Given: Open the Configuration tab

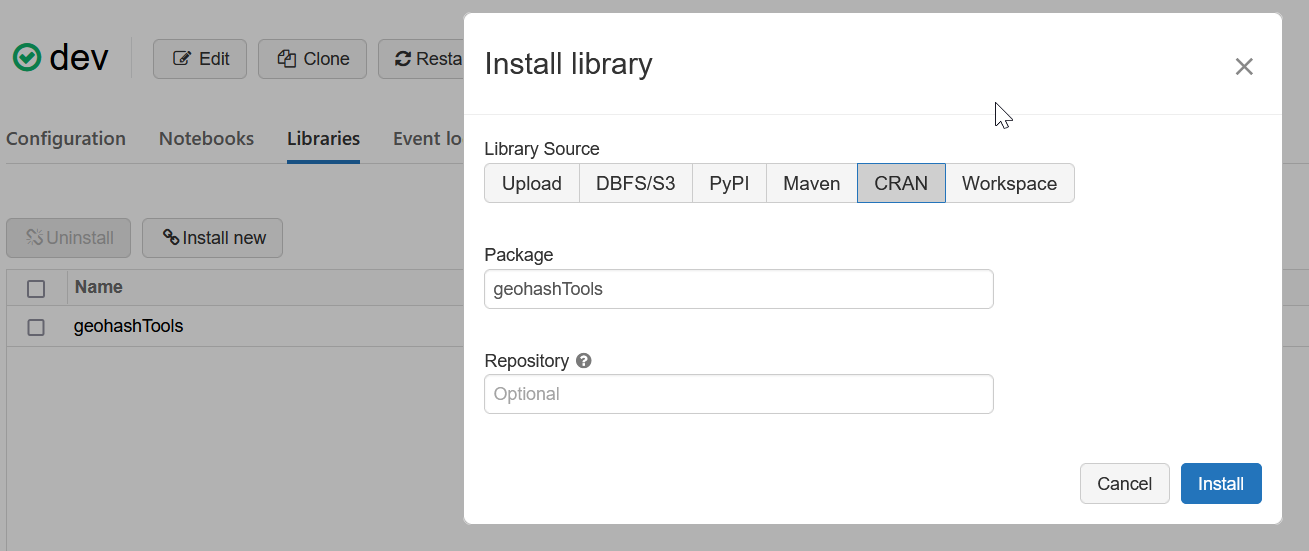Looking at the screenshot, I should 66,139.
